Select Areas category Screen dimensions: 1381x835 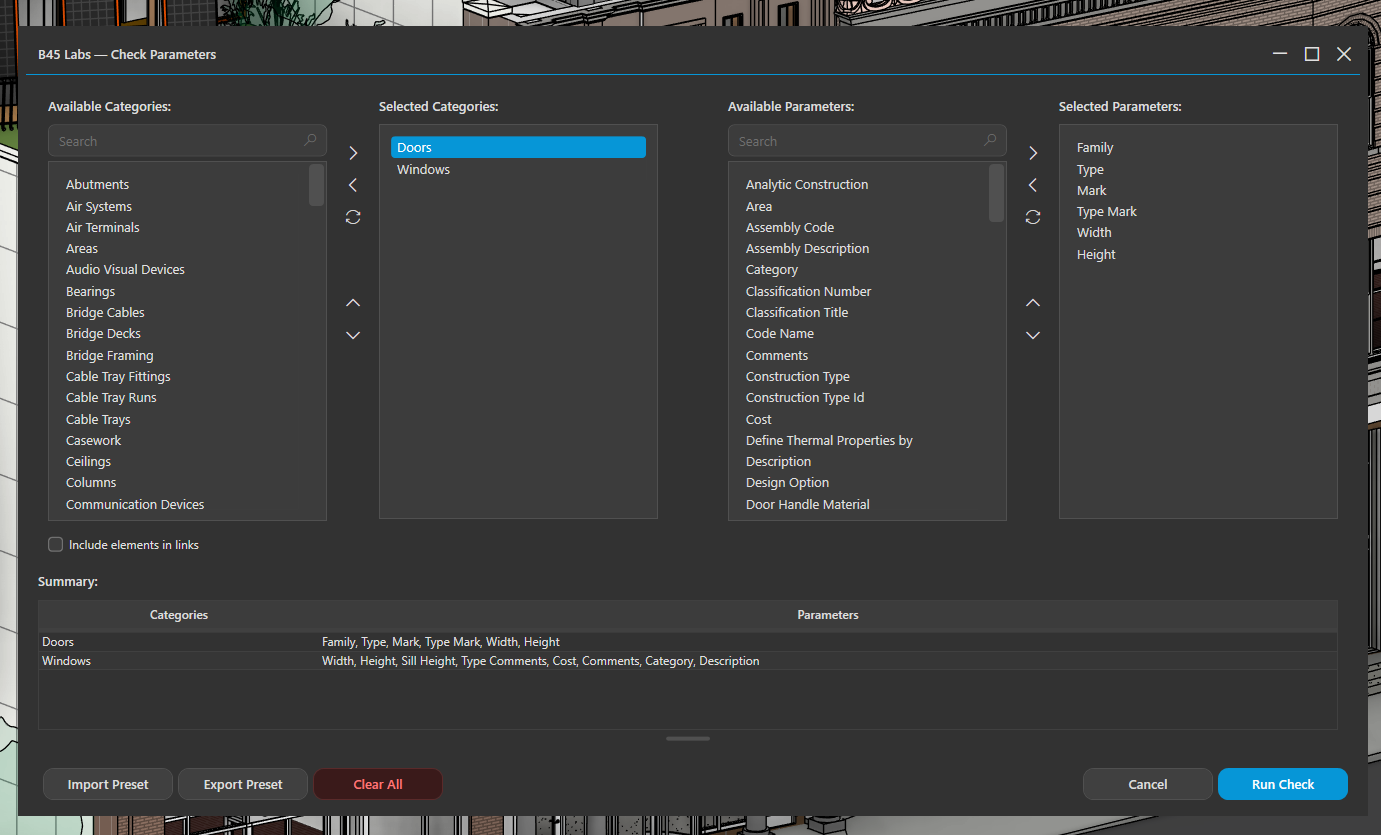[82, 248]
